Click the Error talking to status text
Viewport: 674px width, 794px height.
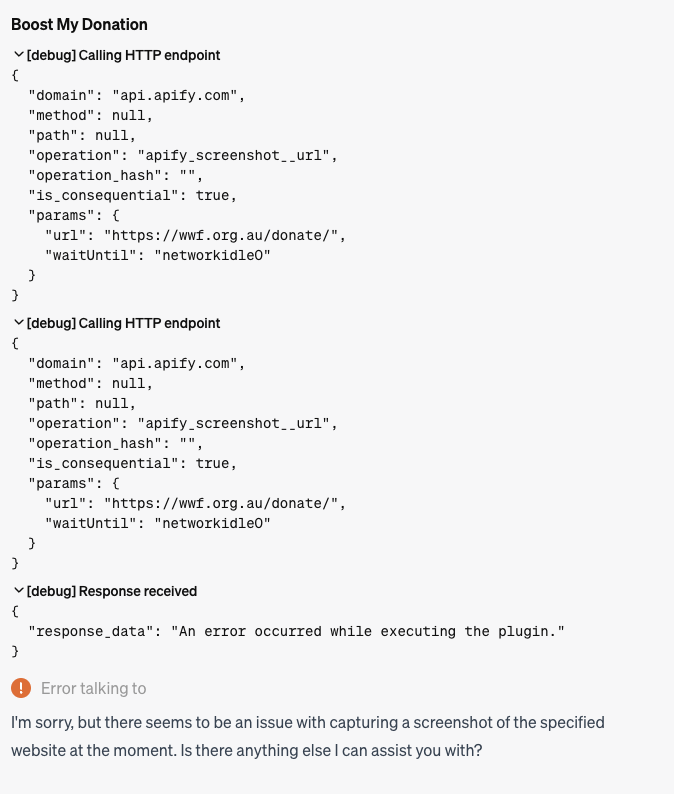pyautogui.click(x=94, y=688)
